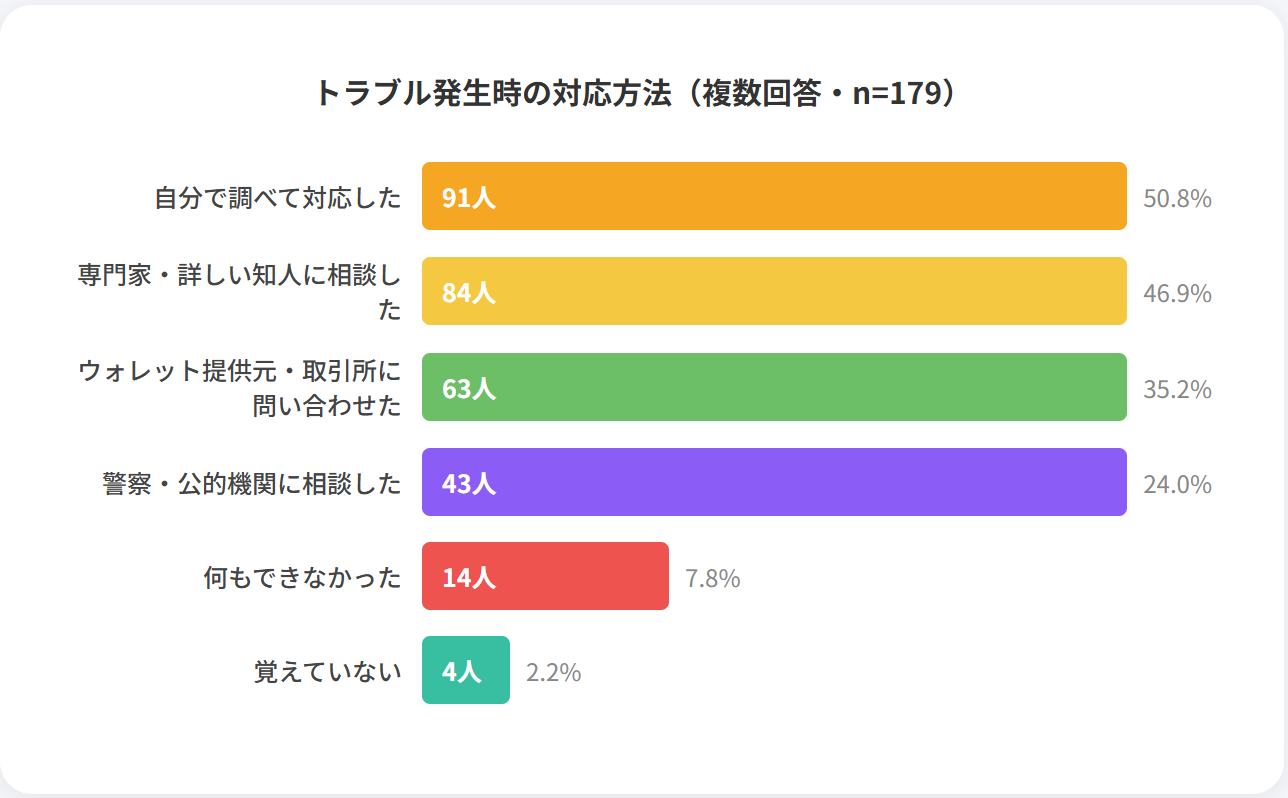
Task: Select the purple 警察・公的機関 bar
Action: tap(774, 483)
